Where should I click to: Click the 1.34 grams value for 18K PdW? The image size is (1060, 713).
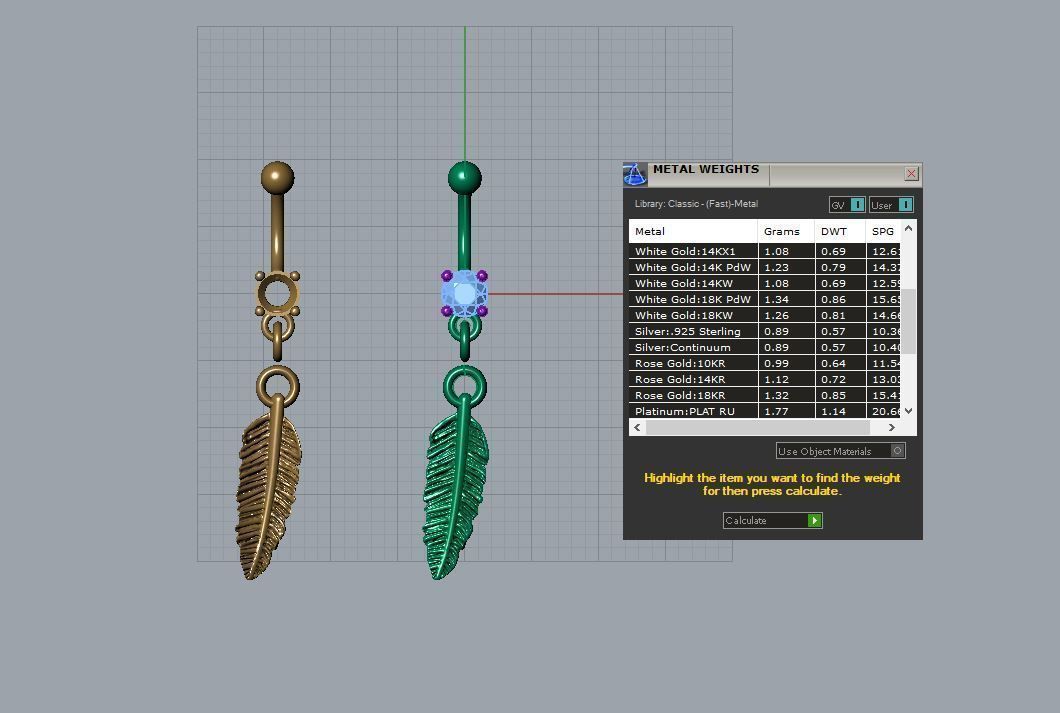tap(776, 299)
